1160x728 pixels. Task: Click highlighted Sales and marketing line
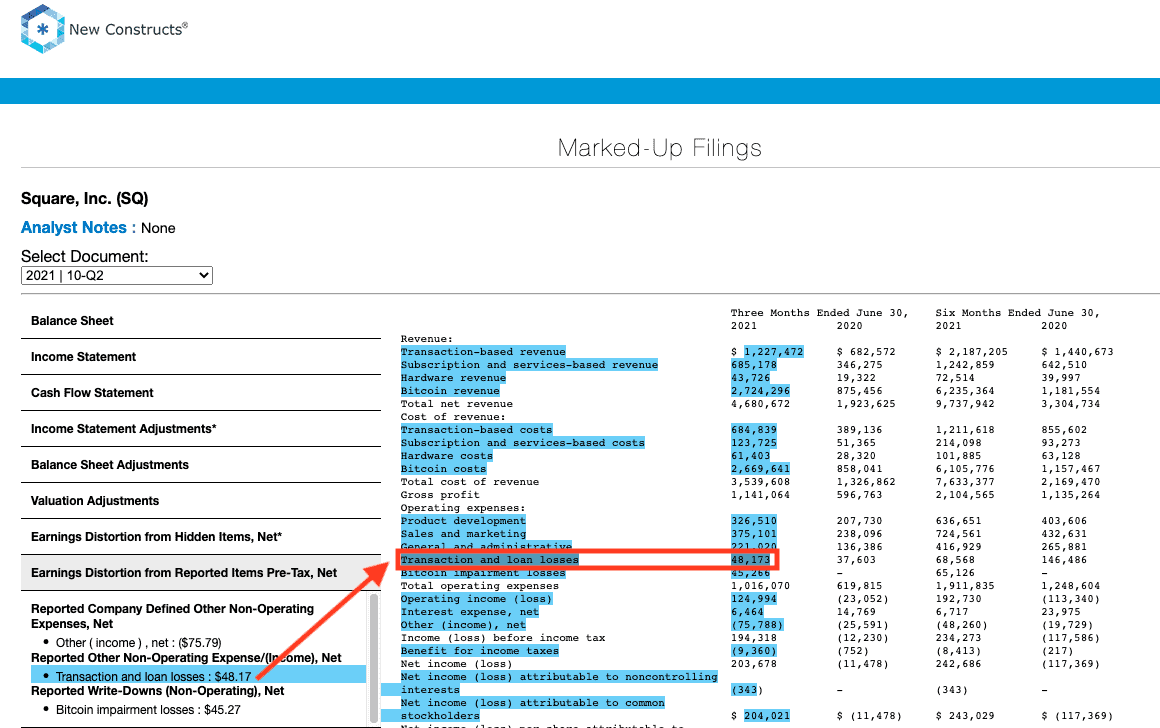[463, 534]
